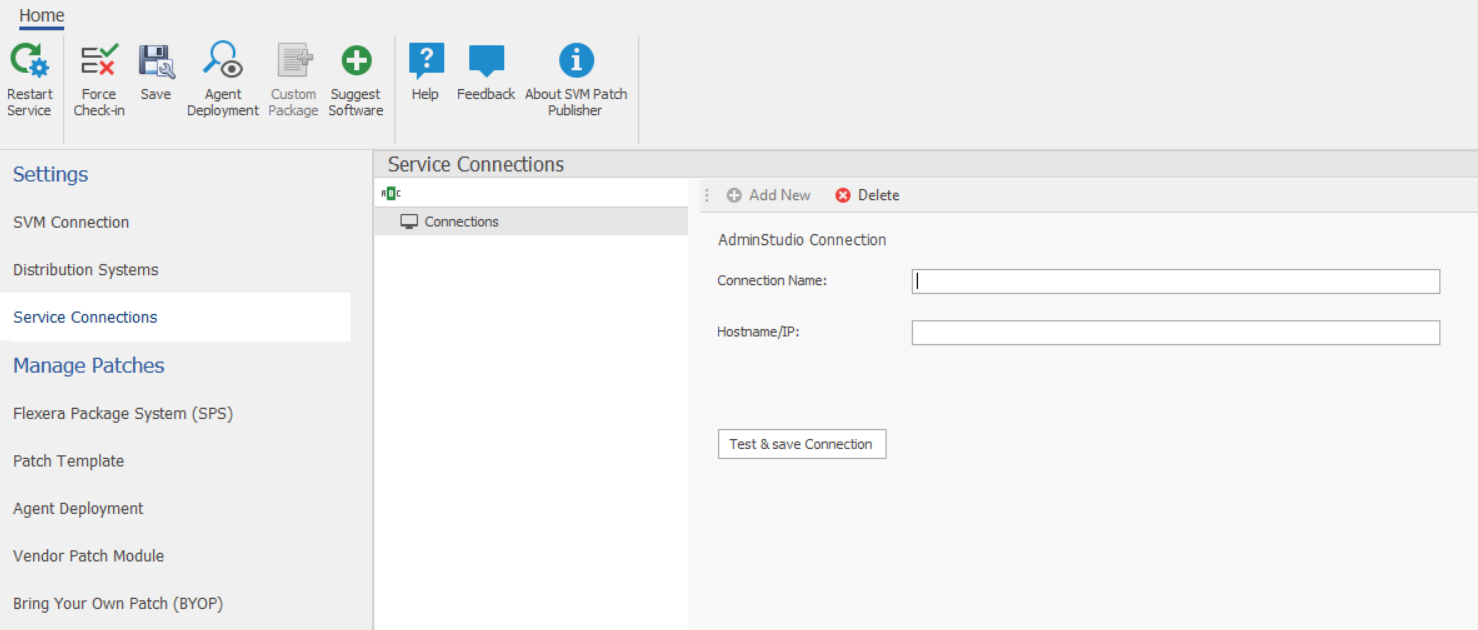Click into the Hostname/IP input field
The height and width of the screenshot is (630, 1478).
pos(1175,332)
